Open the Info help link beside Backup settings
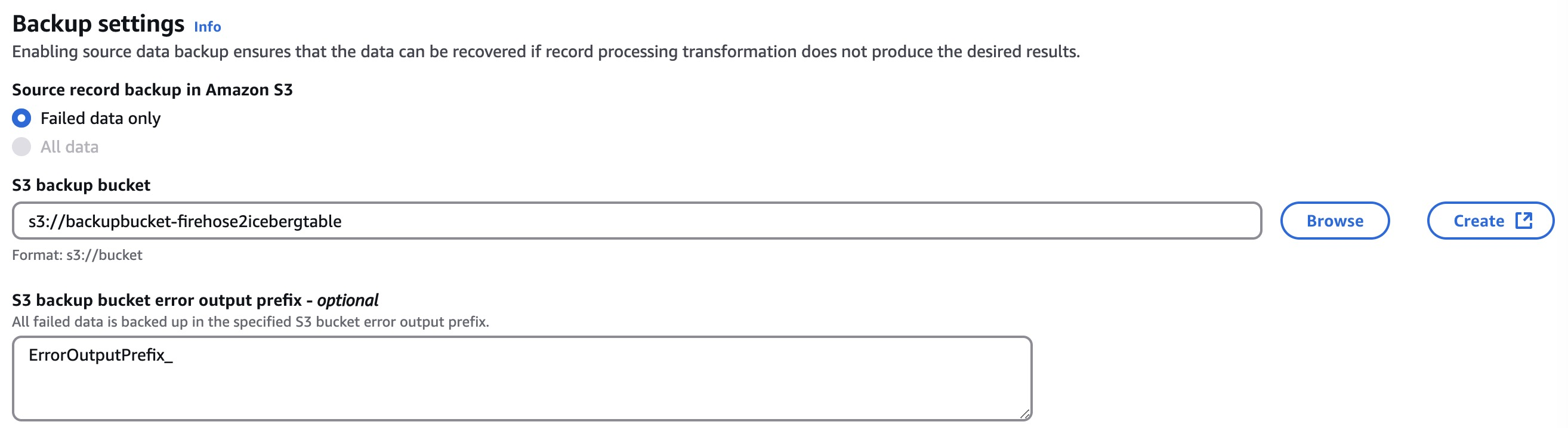This screenshot has height=428, width=1568. (x=206, y=27)
